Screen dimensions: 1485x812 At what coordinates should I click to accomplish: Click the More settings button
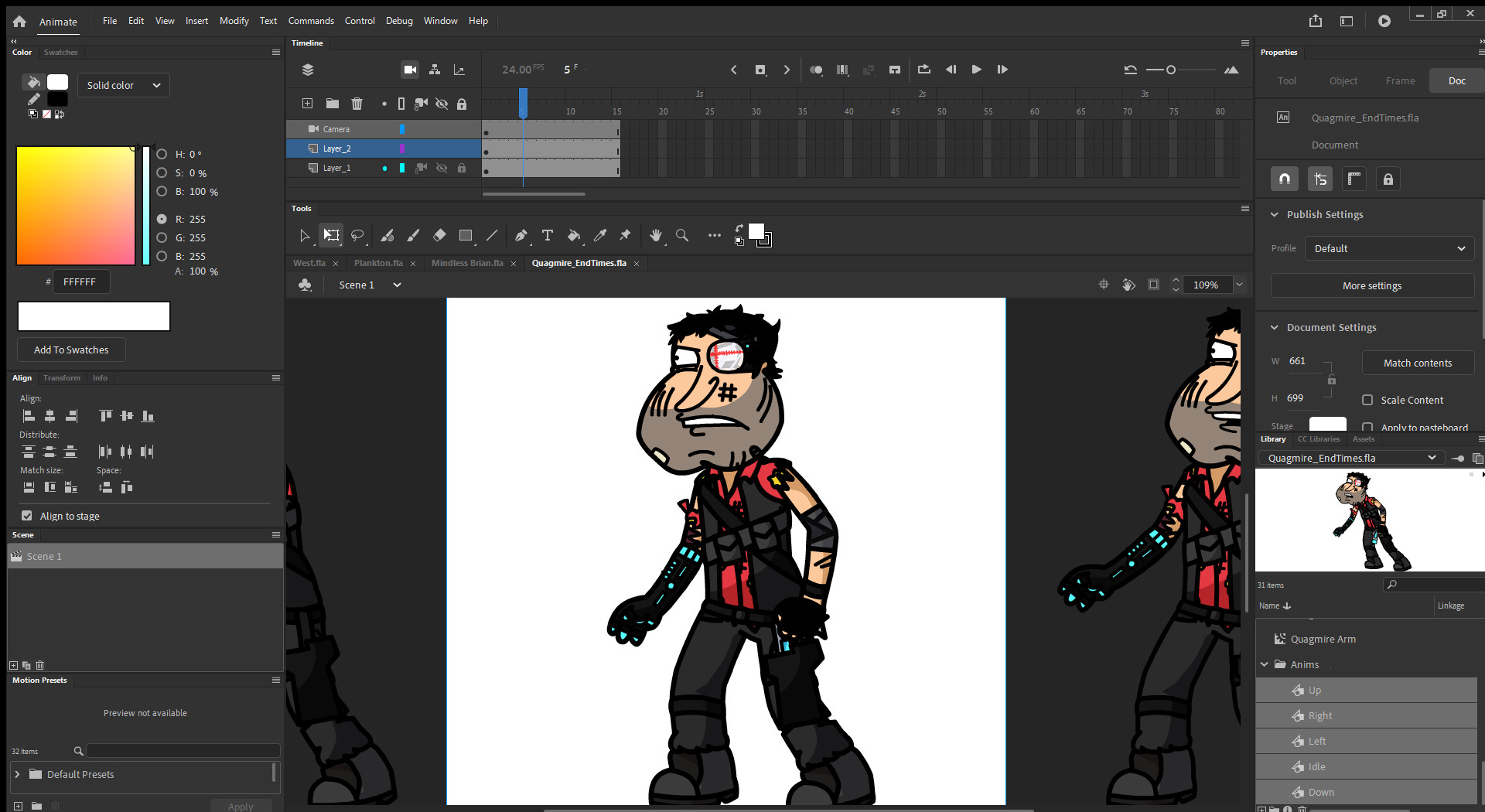[x=1372, y=285]
